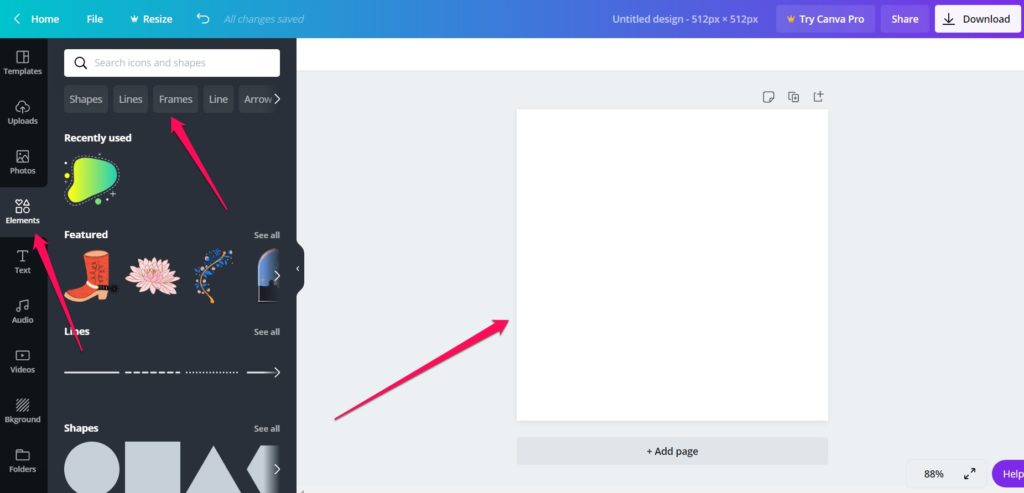See all Shapes elements

(266, 428)
